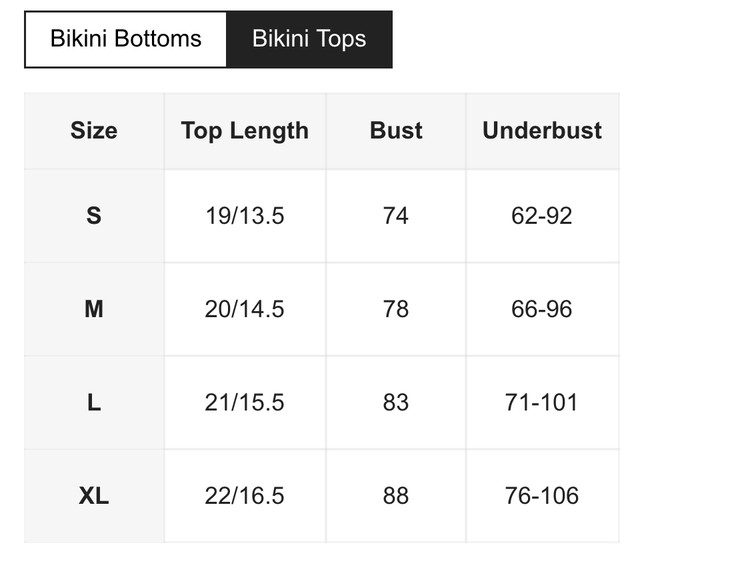Switch to the Bikini Bottoms tab
Image resolution: width=750 pixels, height=561 pixels.
tap(126, 39)
